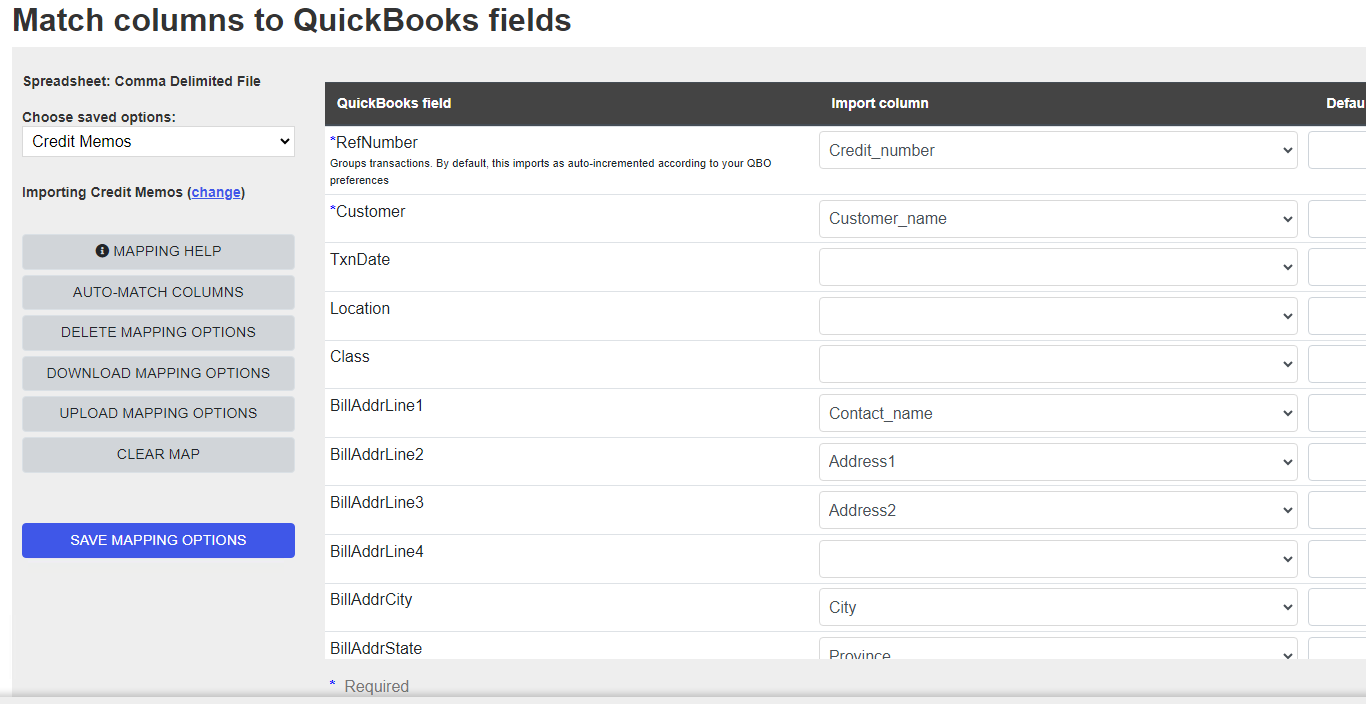Save the mapping options
This screenshot has height=704, width=1366.
158,540
